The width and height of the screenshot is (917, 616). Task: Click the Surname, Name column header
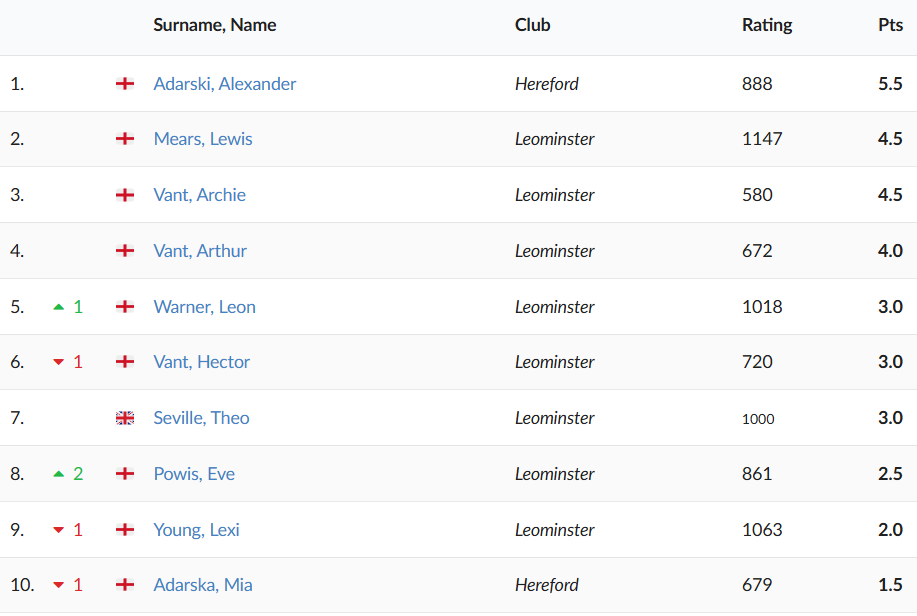click(215, 25)
